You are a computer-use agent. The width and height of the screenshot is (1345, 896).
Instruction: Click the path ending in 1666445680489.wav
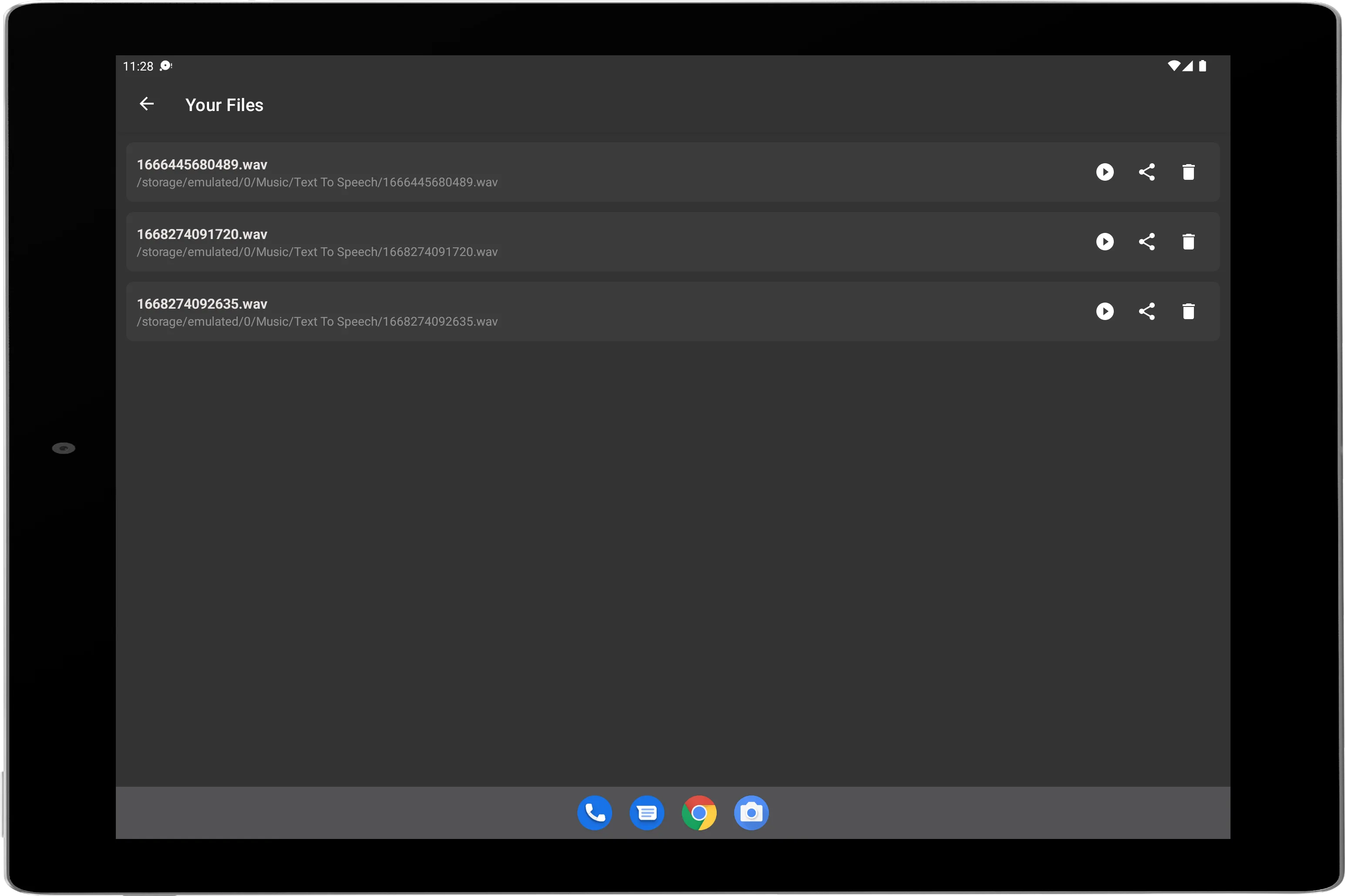point(317,182)
